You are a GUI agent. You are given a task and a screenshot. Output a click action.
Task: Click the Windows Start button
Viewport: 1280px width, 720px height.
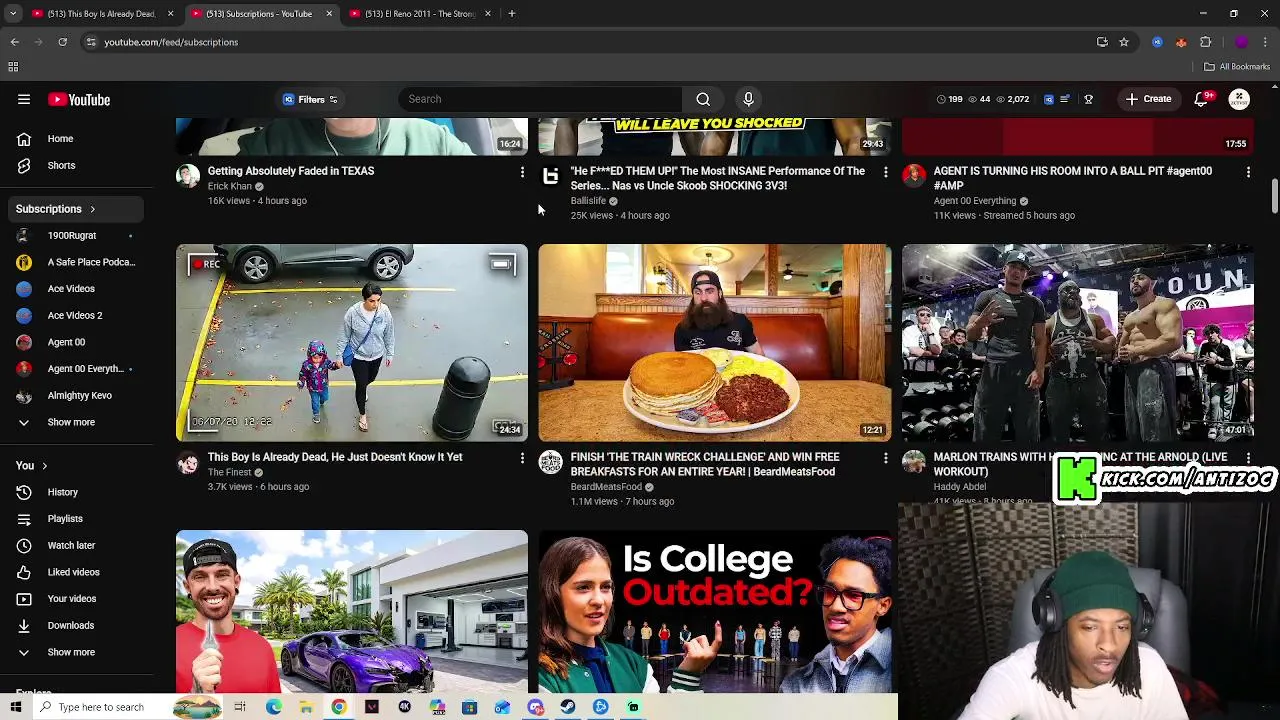pos(16,707)
